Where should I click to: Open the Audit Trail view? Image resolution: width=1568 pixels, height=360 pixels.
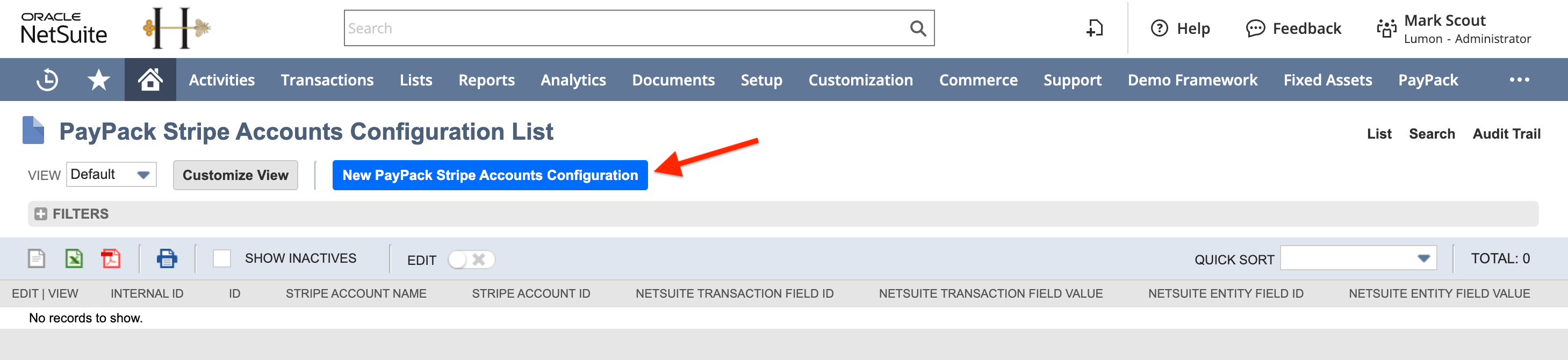click(x=1507, y=133)
